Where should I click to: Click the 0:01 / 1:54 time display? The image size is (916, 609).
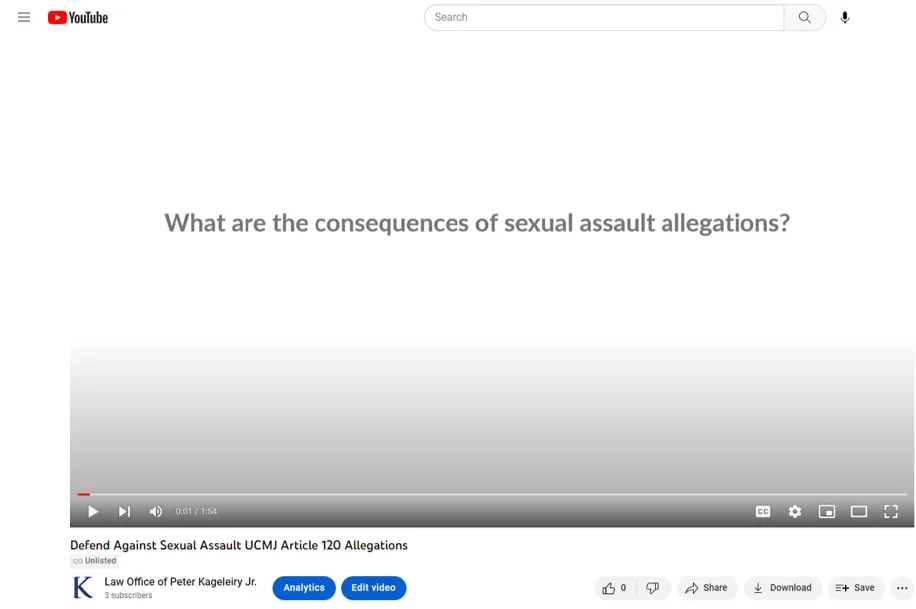[196, 511]
